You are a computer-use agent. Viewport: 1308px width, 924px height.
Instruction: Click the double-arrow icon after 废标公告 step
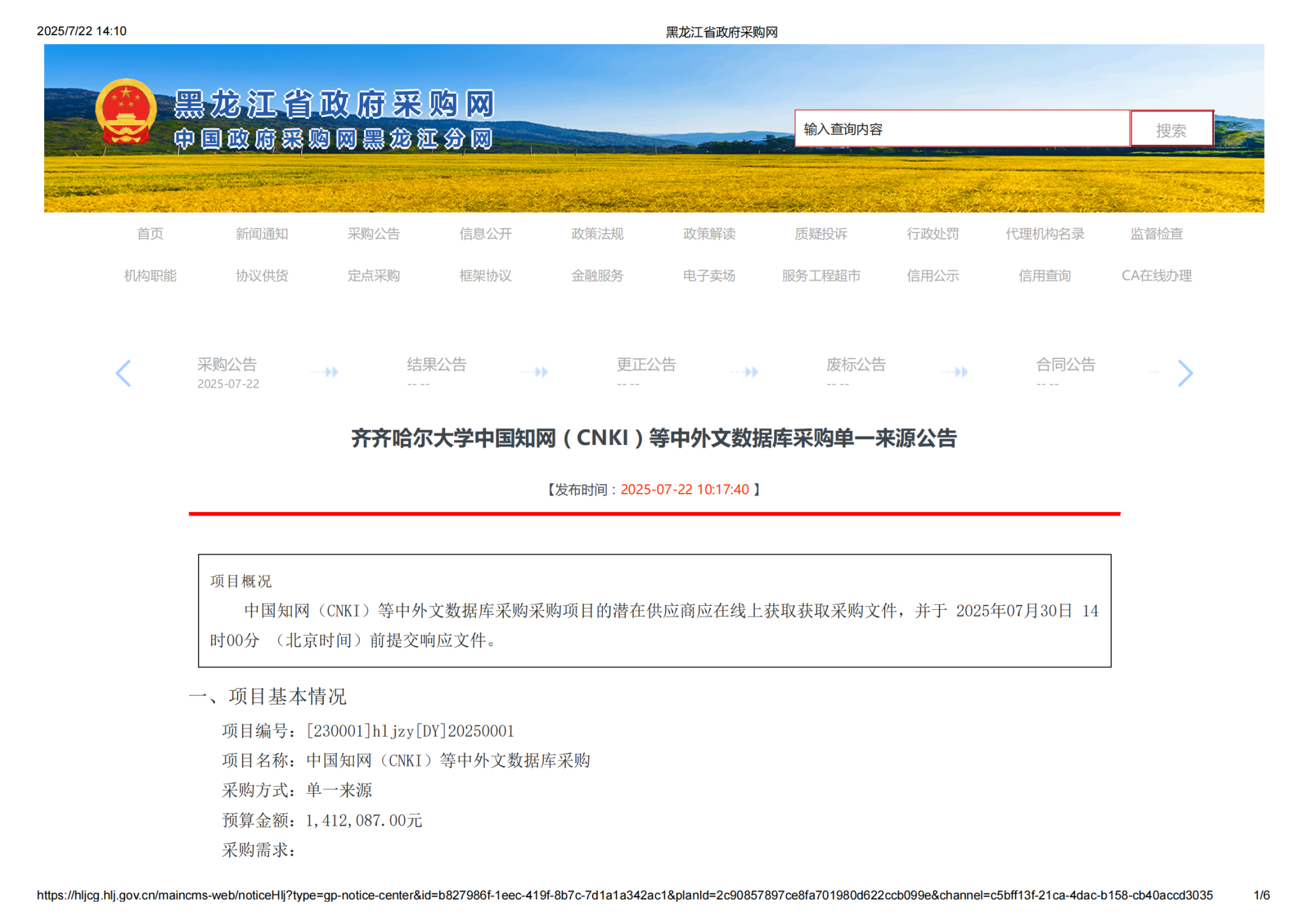point(960,372)
